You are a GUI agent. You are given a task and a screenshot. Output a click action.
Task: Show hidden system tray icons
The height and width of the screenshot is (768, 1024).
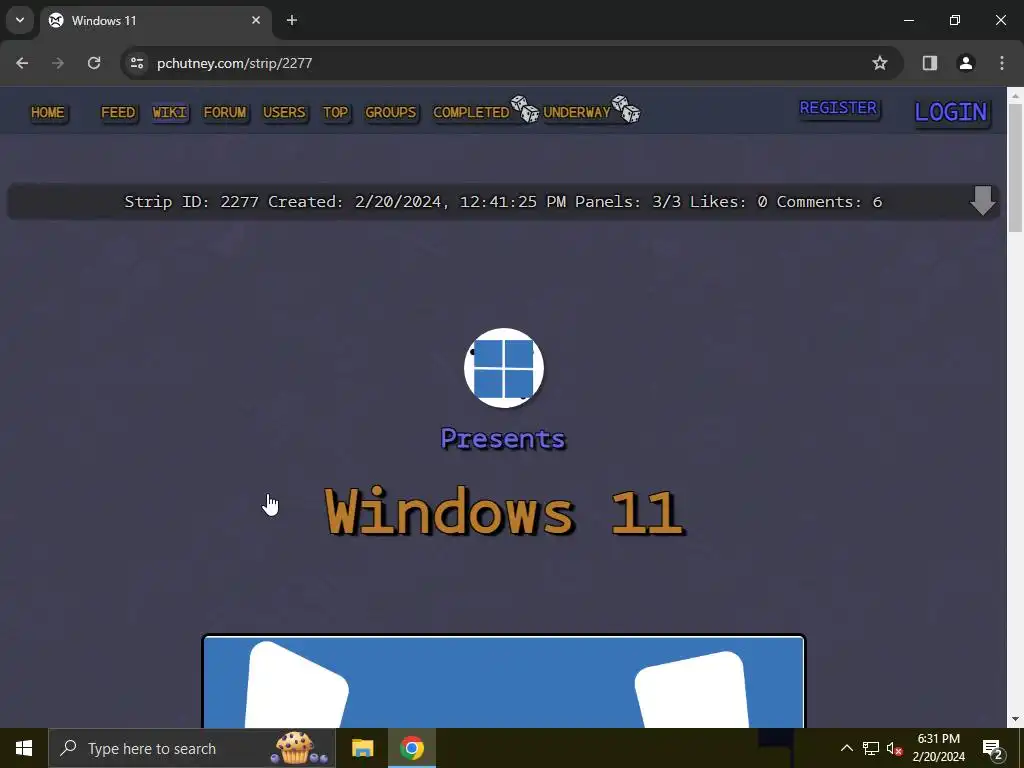coord(846,748)
